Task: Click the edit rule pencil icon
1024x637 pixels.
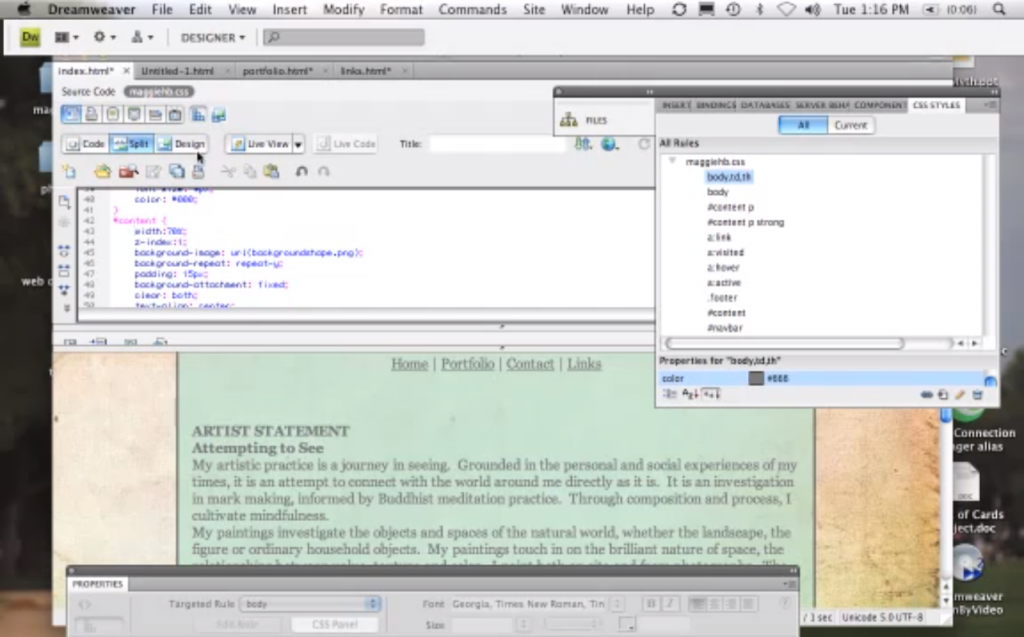Action: (x=960, y=395)
